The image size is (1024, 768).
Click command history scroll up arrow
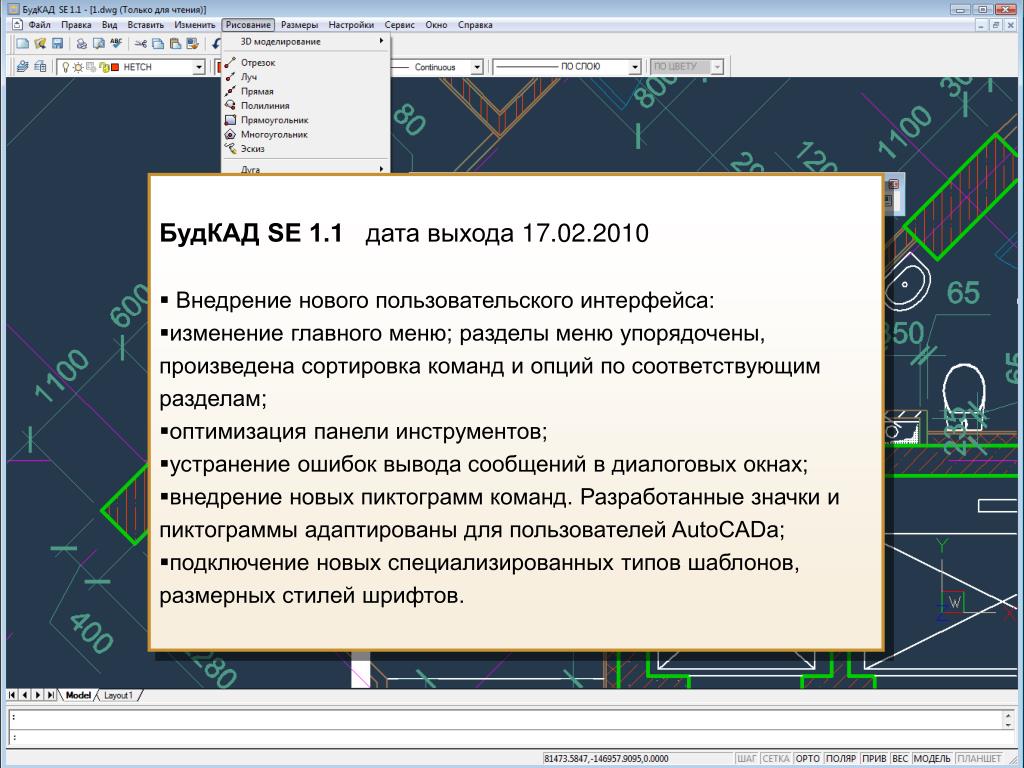(x=1010, y=715)
